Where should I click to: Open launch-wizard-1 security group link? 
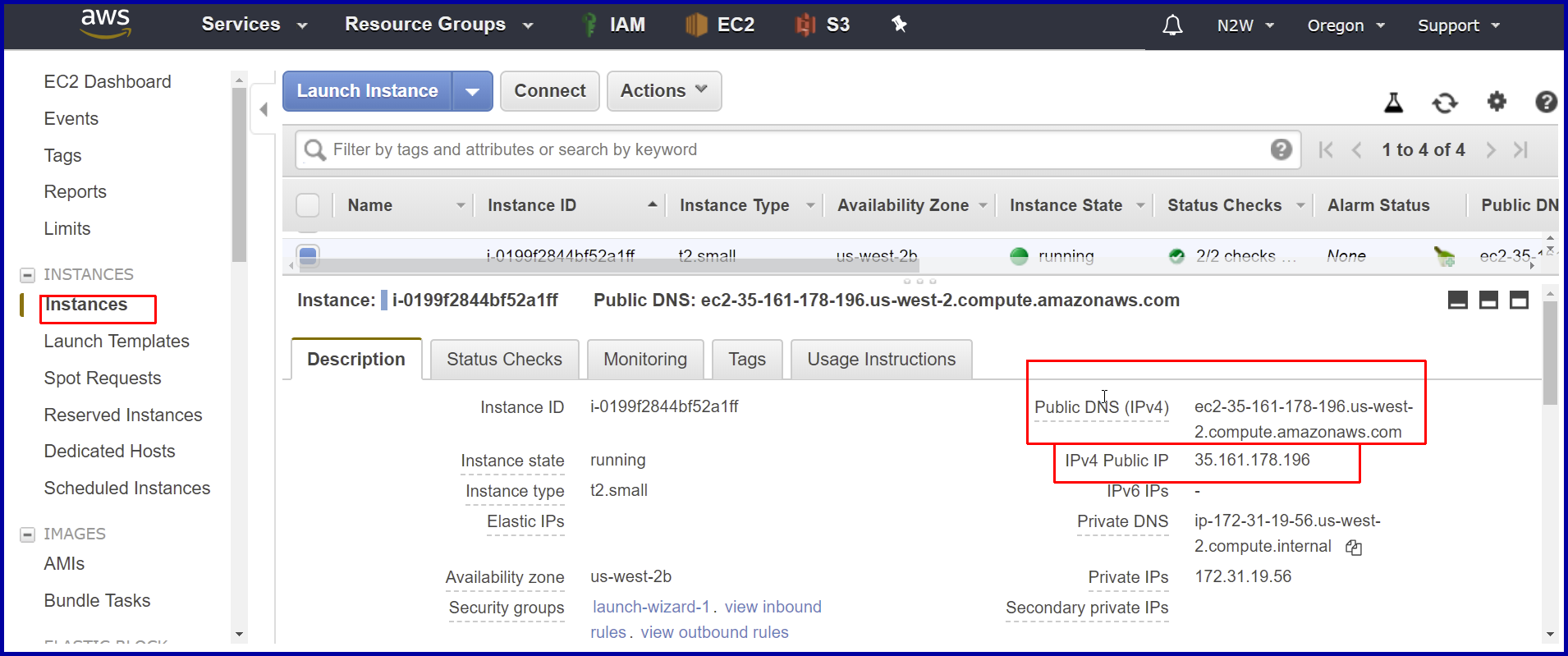click(651, 607)
